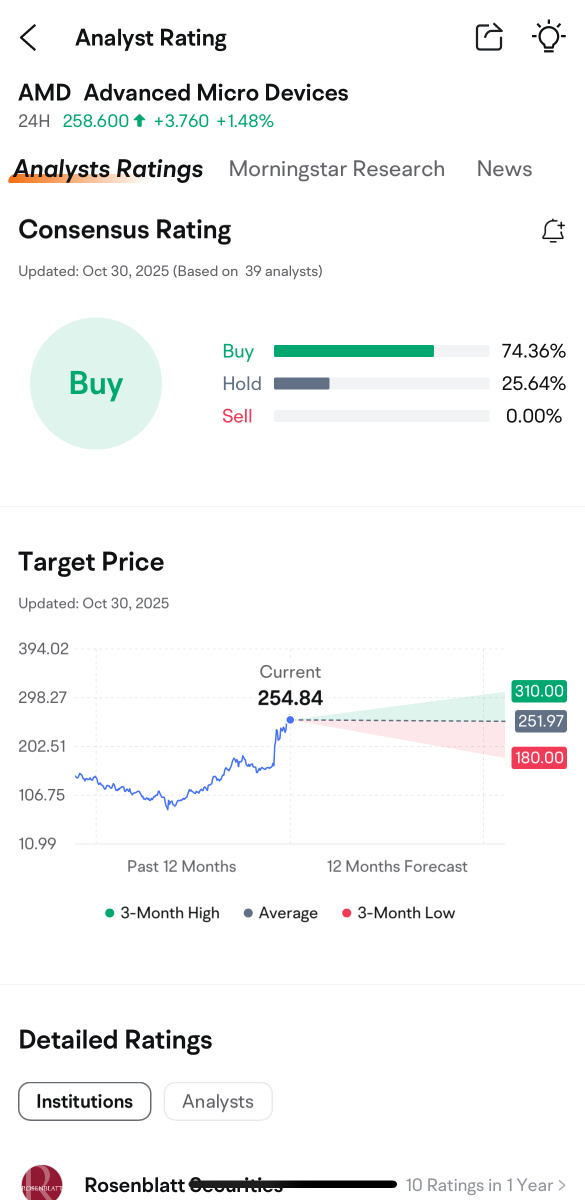Click the 251.97 average target badge
The image size is (585, 1200).
coord(540,721)
